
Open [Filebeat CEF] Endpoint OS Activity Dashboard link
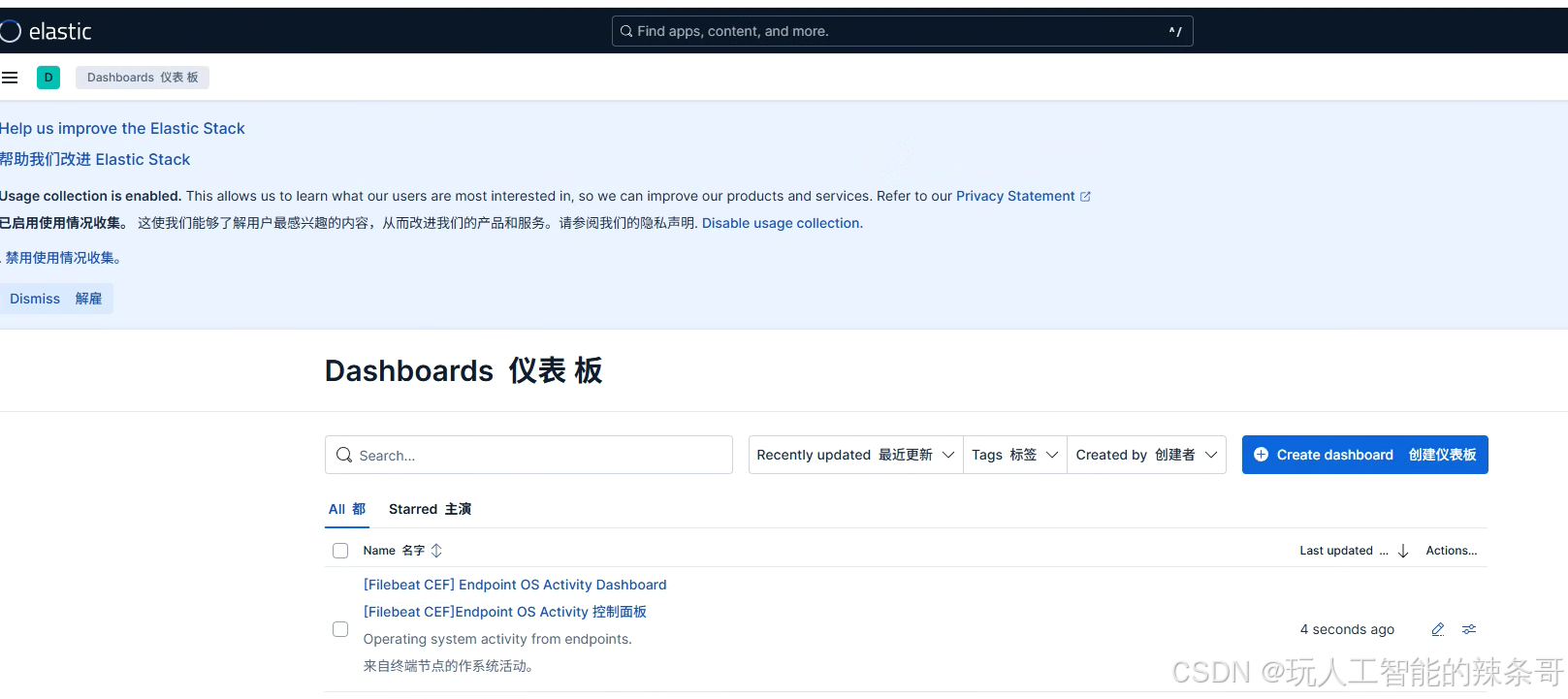515,585
